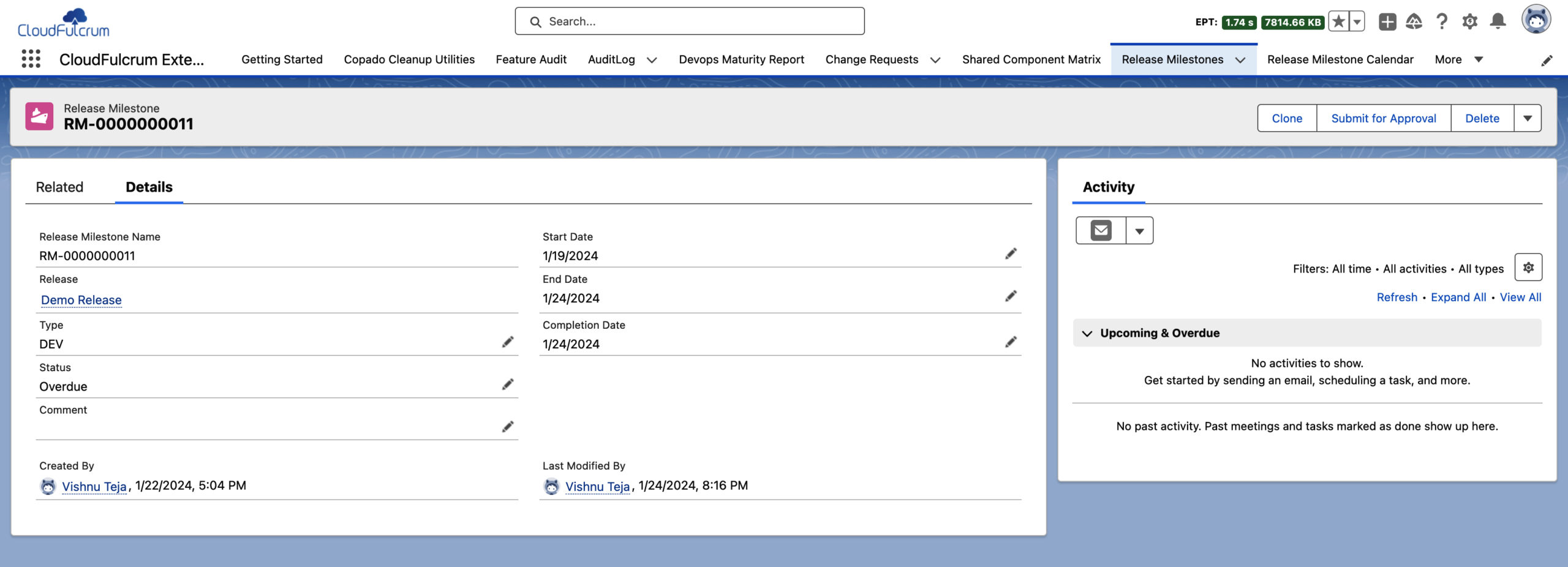
Task: Edit the End Date field pencil
Action: click(1011, 296)
